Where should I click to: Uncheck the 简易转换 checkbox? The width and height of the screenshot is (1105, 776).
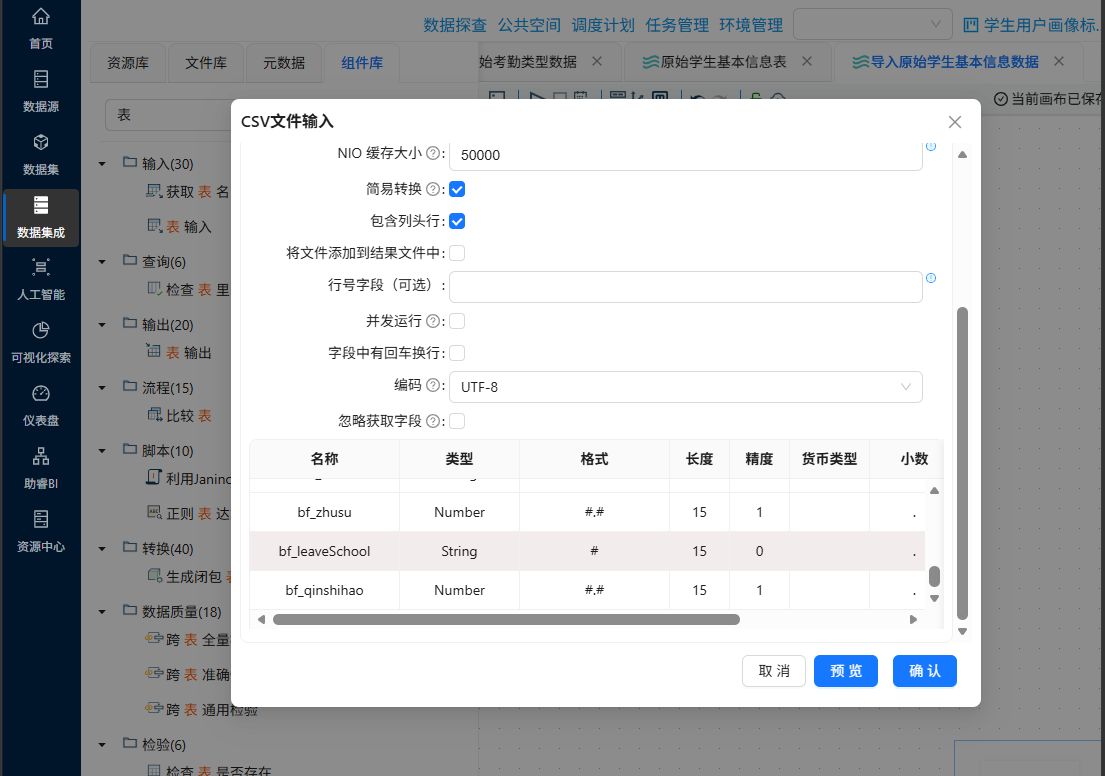click(x=457, y=189)
